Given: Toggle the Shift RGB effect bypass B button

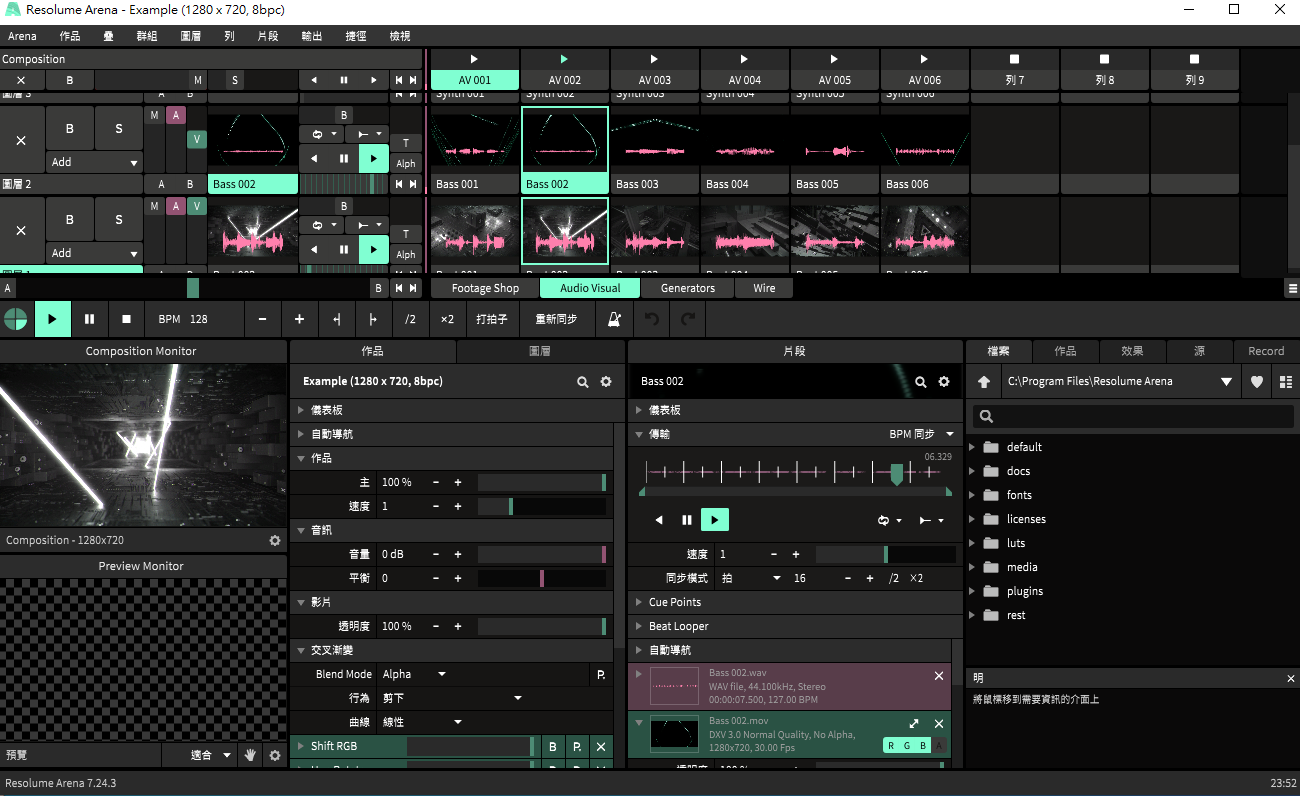Looking at the screenshot, I should (553, 746).
